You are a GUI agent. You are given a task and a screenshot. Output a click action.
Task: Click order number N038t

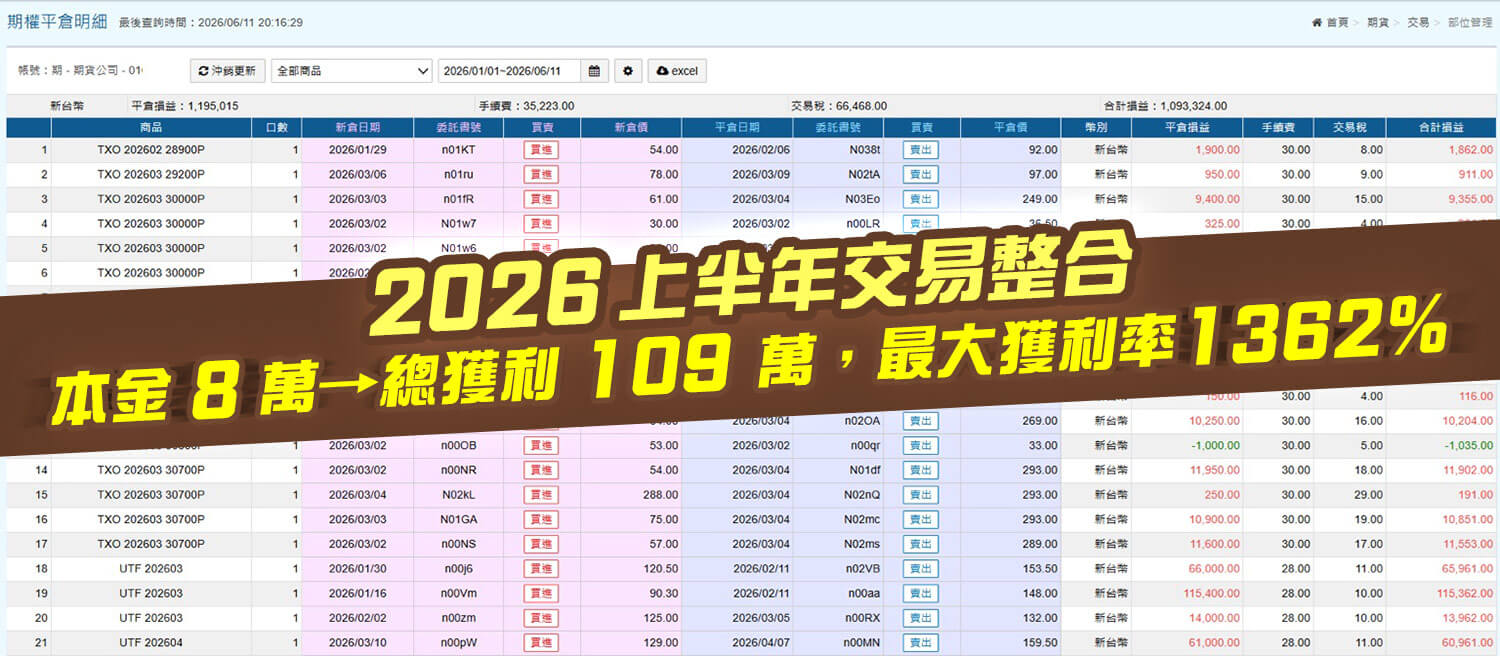pos(863,150)
